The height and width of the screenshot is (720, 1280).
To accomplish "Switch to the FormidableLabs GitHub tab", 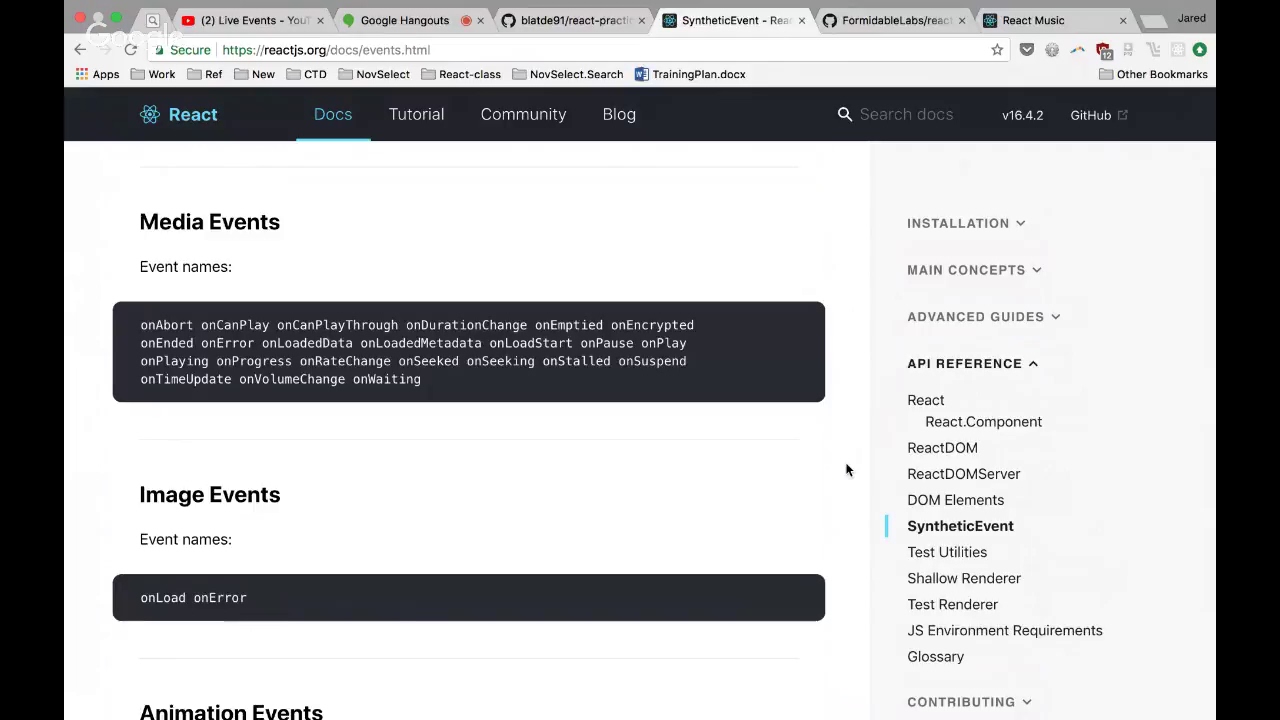I will pyautogui.click(x=890, y=20).
